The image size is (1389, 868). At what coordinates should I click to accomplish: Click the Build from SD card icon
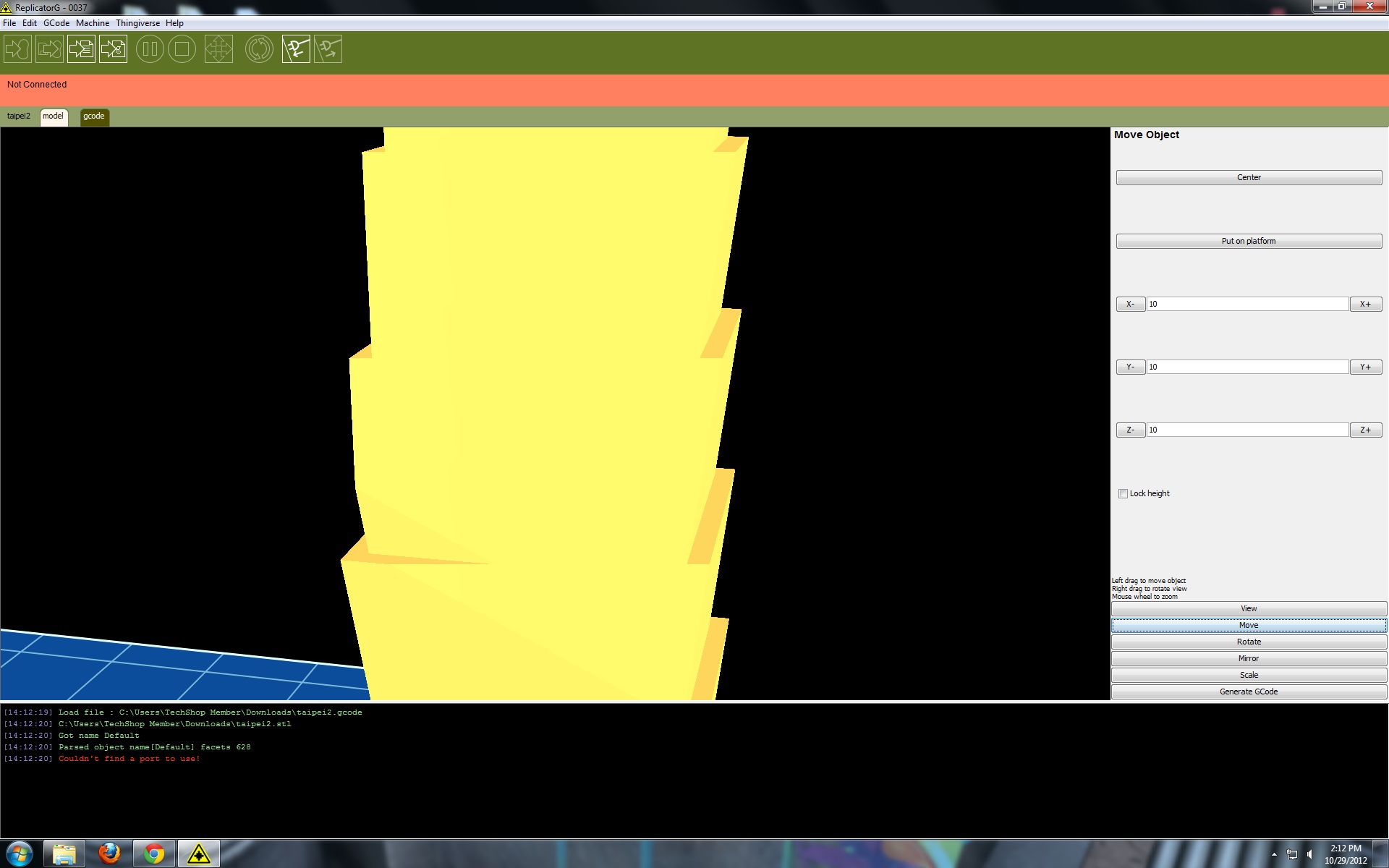pos(49,49)
